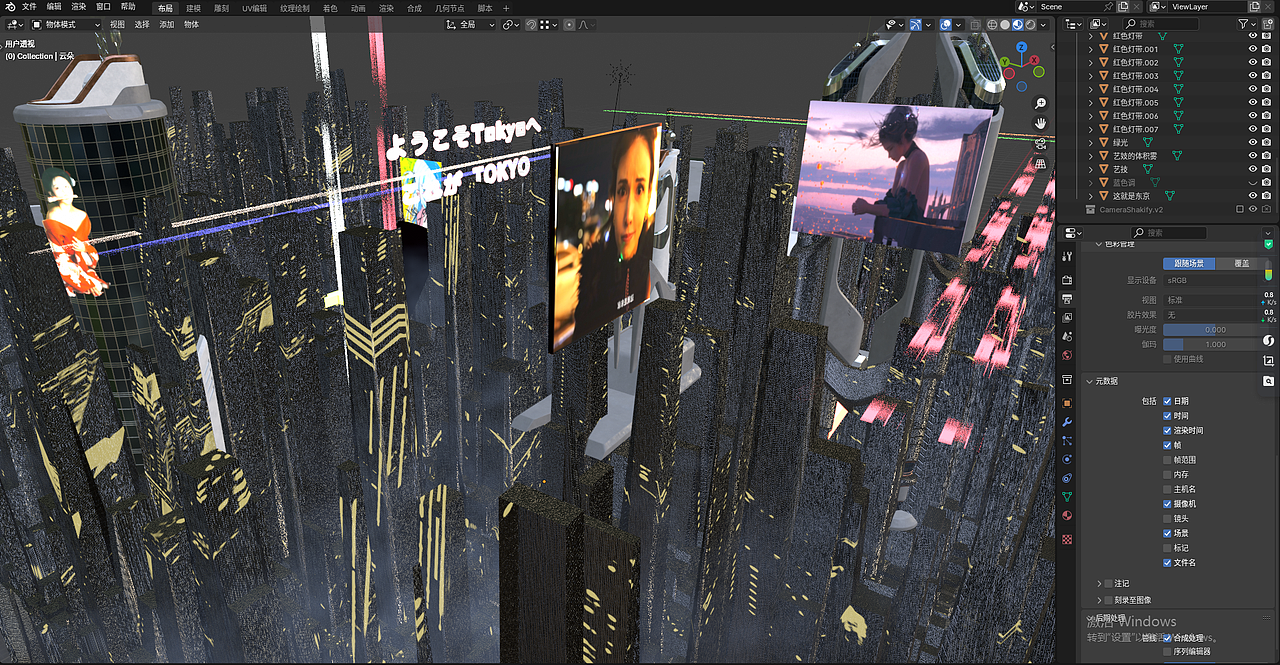The height and width of the screenshot is (665, 1280).
Task: Disable render camera icon for 艺妓
Action: (1268, 169)
